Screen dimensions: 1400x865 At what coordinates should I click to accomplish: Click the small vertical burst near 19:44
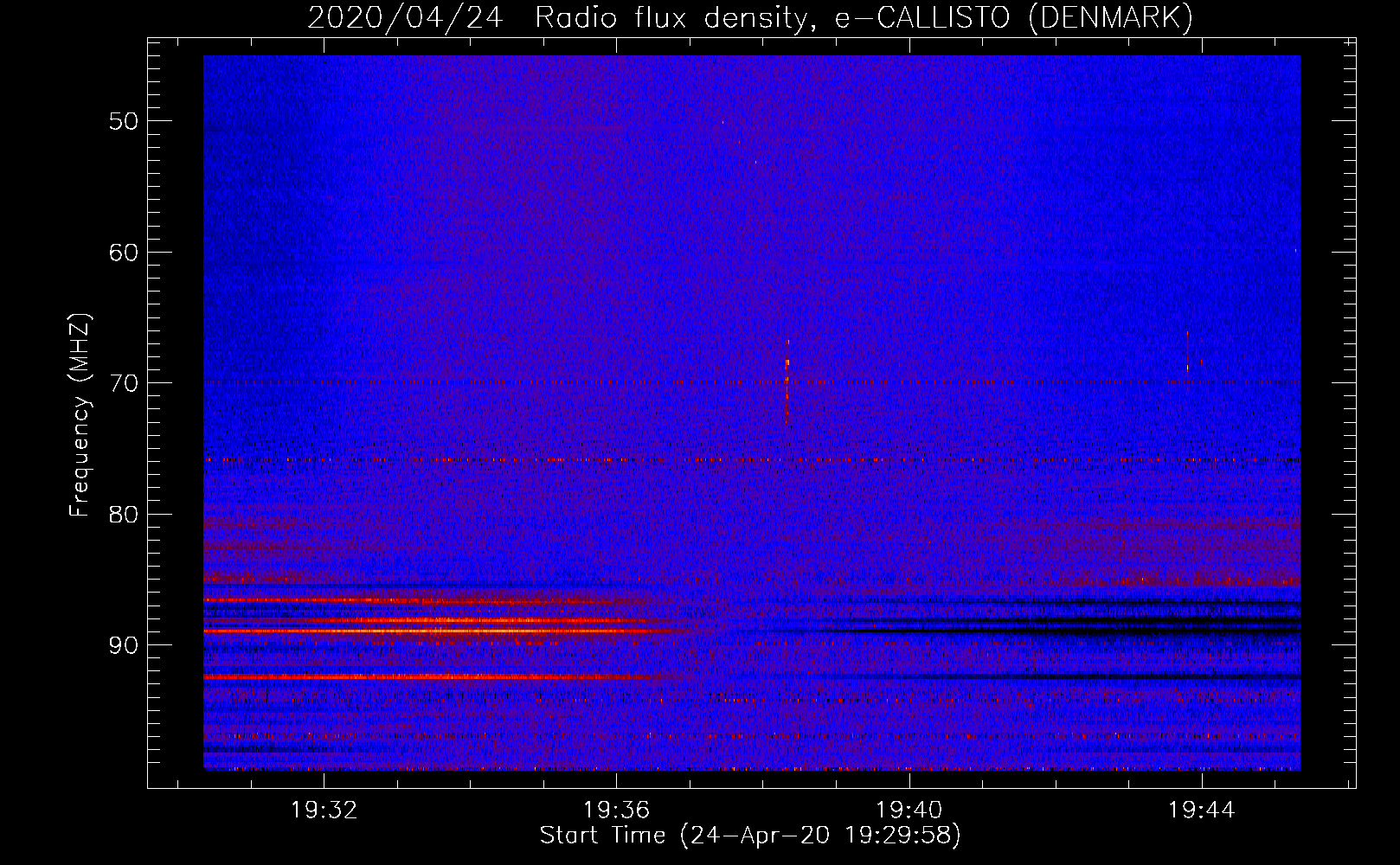click(1187, 350)
